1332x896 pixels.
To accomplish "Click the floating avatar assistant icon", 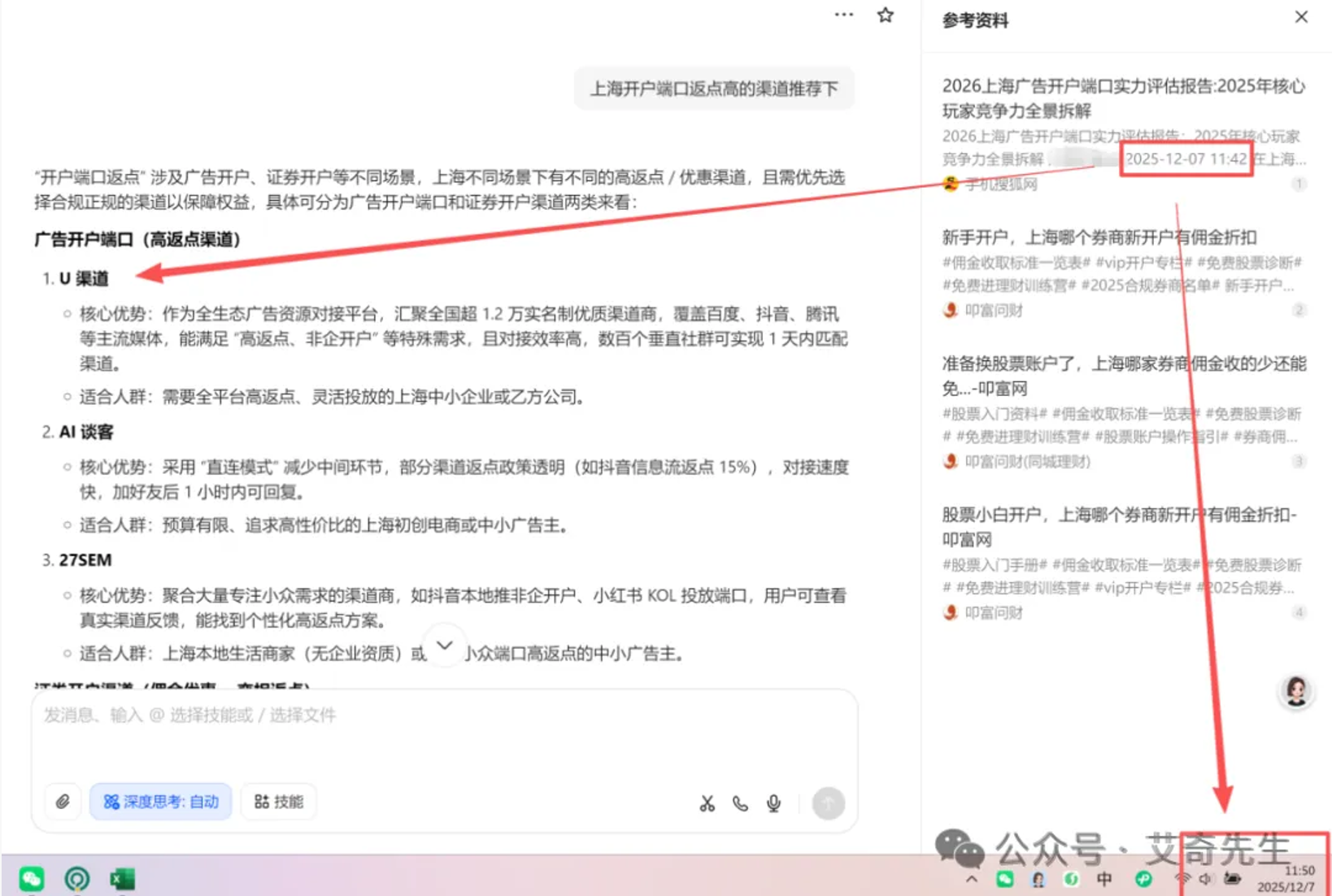I will click(x=1295, y=691).
